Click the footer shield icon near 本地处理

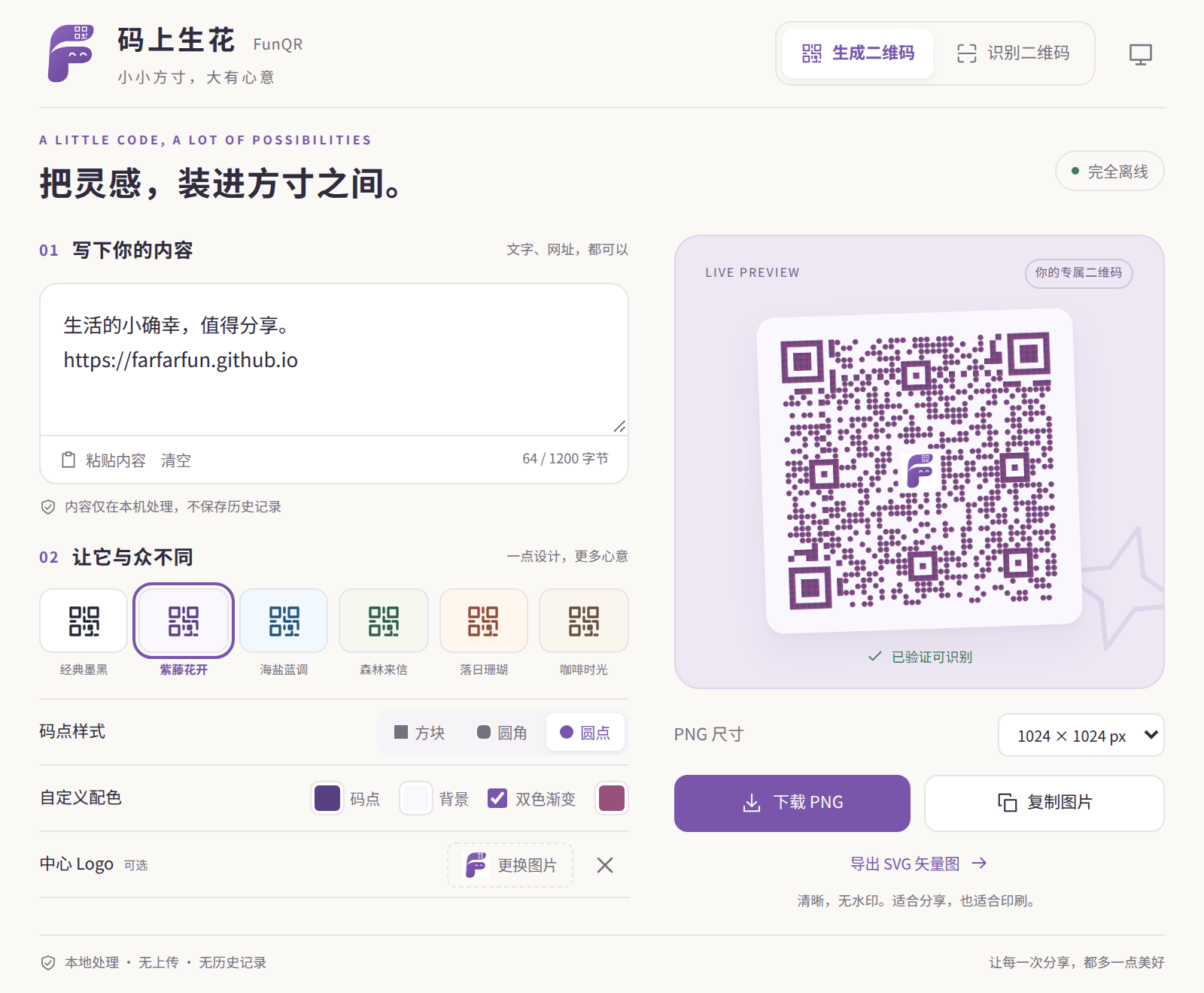(x=48, y=963)
